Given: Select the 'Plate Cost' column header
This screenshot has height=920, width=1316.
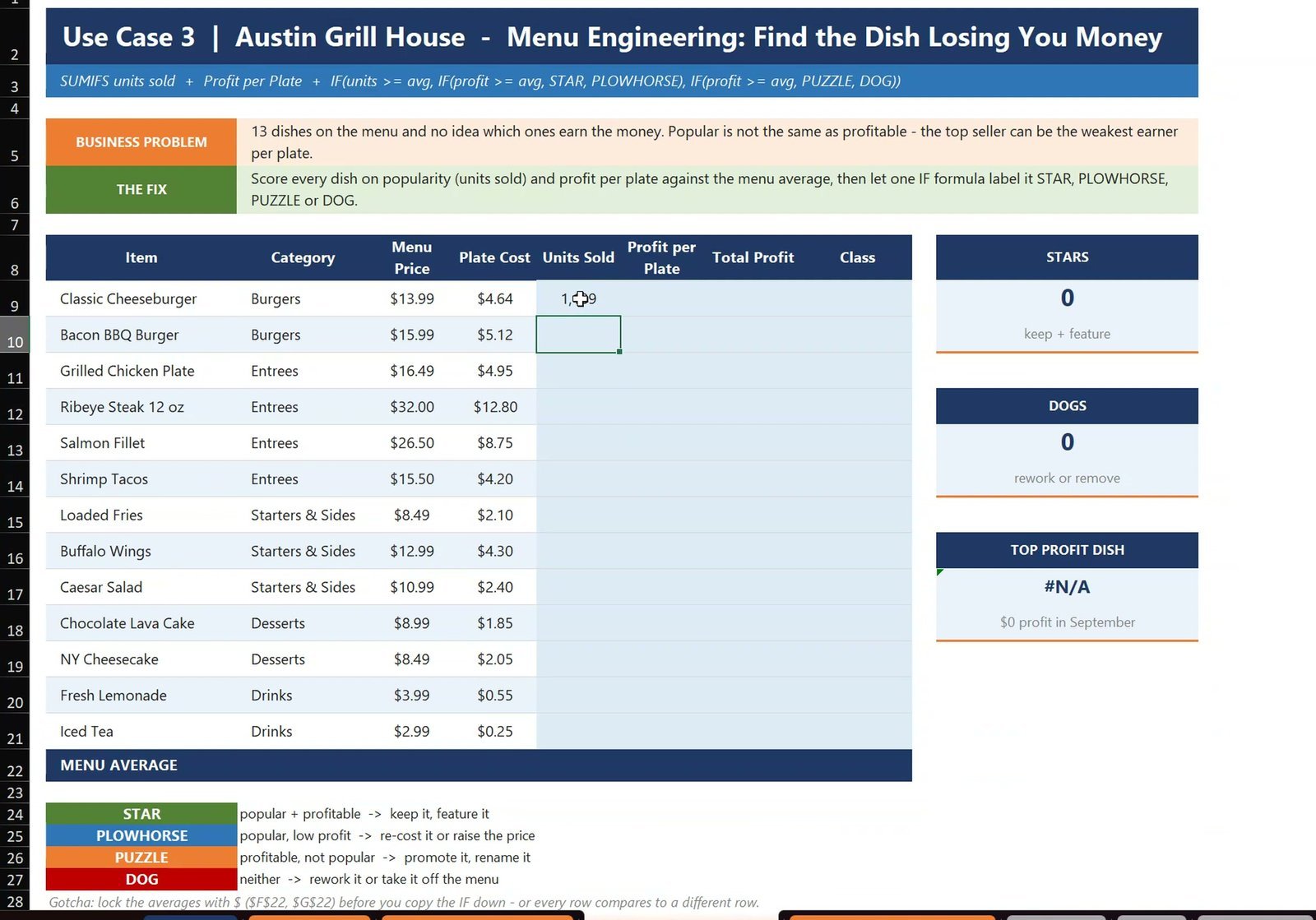Looking at the screenshot, I should (495, 257).
